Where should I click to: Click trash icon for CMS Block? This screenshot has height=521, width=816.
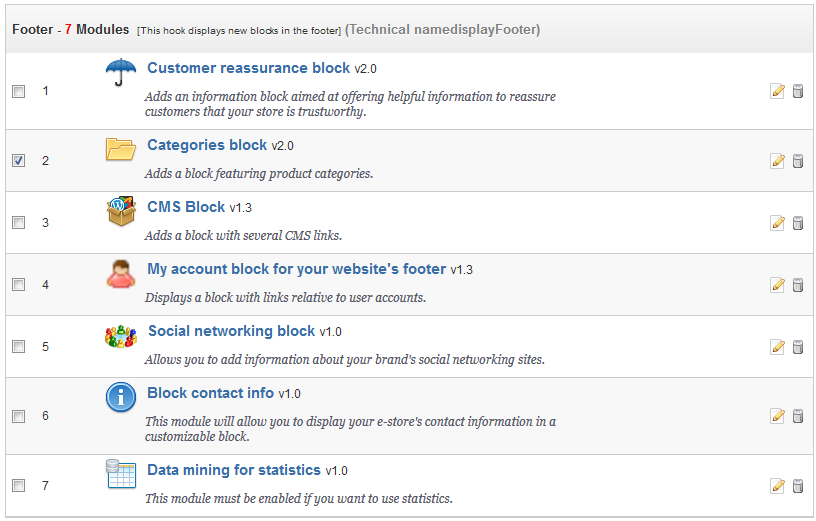pos(798,223)
